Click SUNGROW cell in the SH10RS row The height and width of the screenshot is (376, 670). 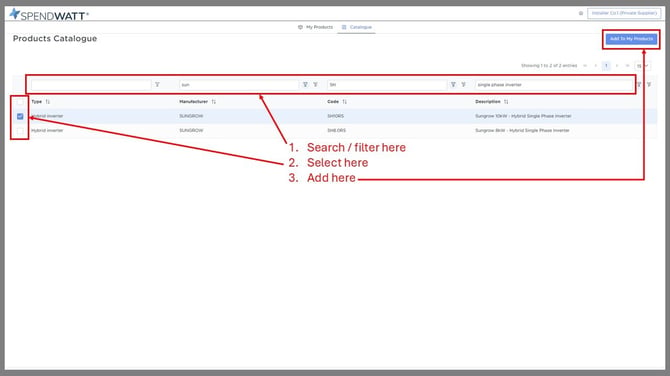pyautogui.click(x=191, y=116)
